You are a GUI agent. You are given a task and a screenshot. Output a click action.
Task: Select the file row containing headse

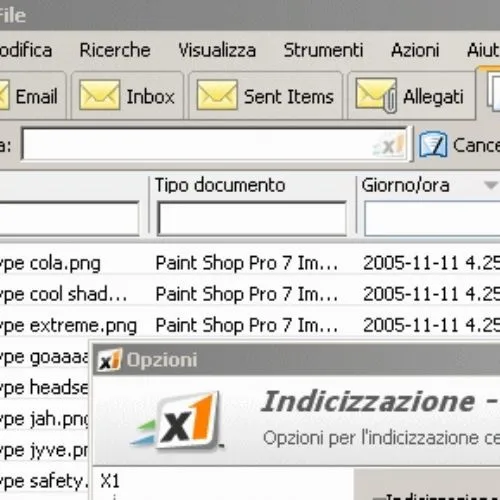point(45,388)
